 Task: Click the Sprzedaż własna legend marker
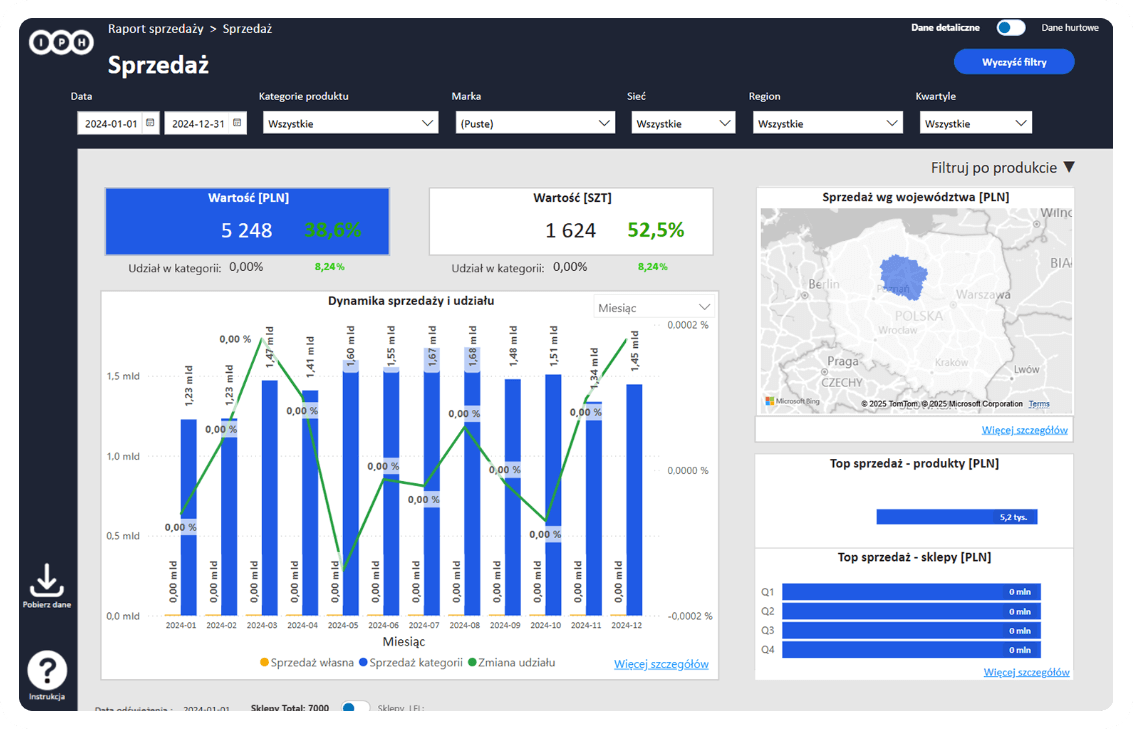264,662
